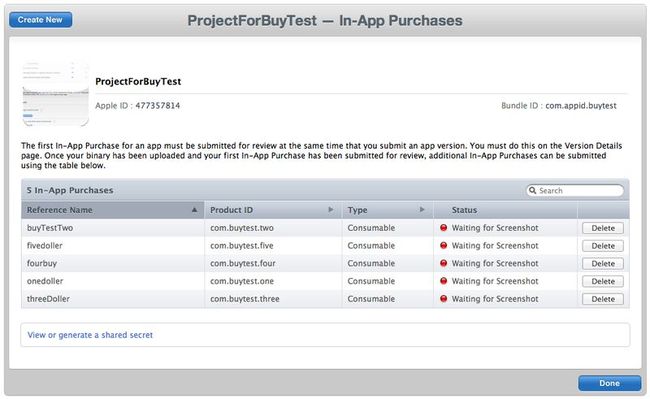
Task: Delete the fourbuy purchase
Action: 603,264
